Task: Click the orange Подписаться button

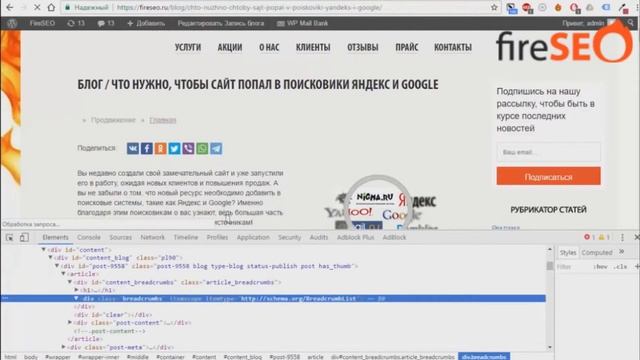Action: 548,176
